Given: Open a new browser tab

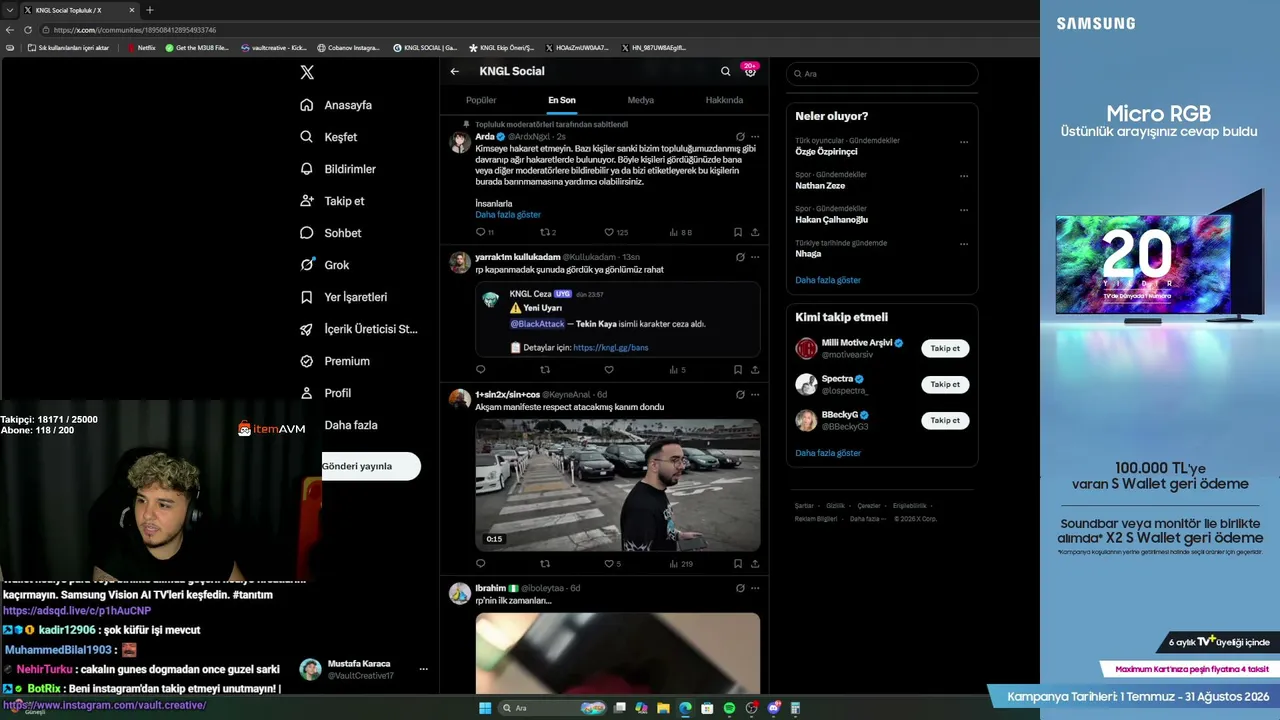Looking at the screenshot, I should [x=150, y=10].
